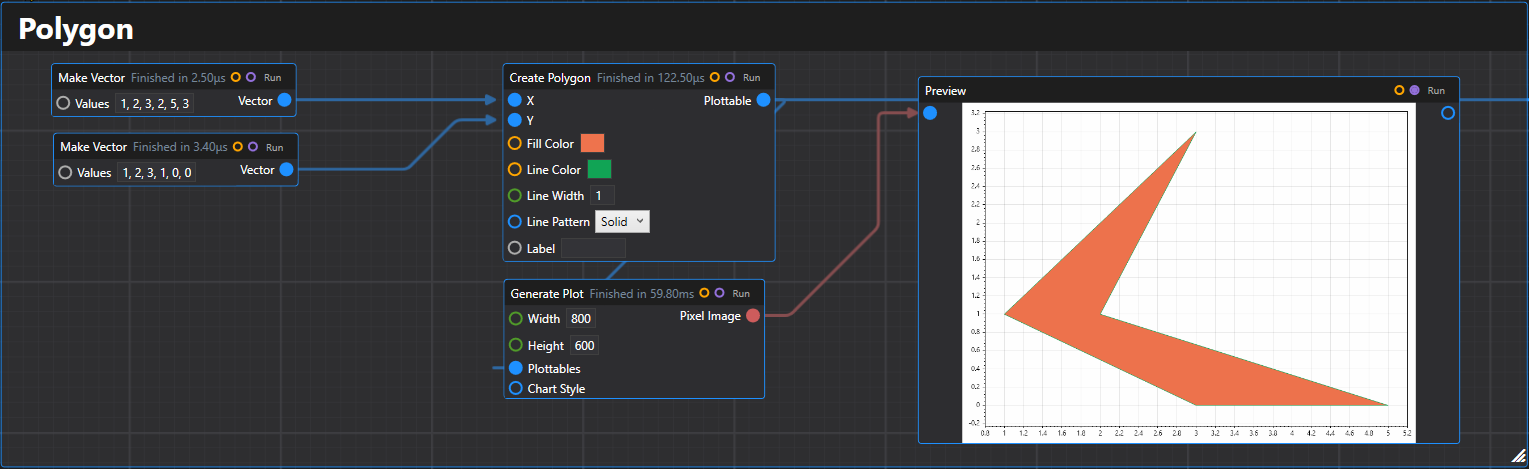1529x469 pixels.
Task: Toggle purple circle on first Make Vector header
Action: pyautogui.click(x=251, y=77)
